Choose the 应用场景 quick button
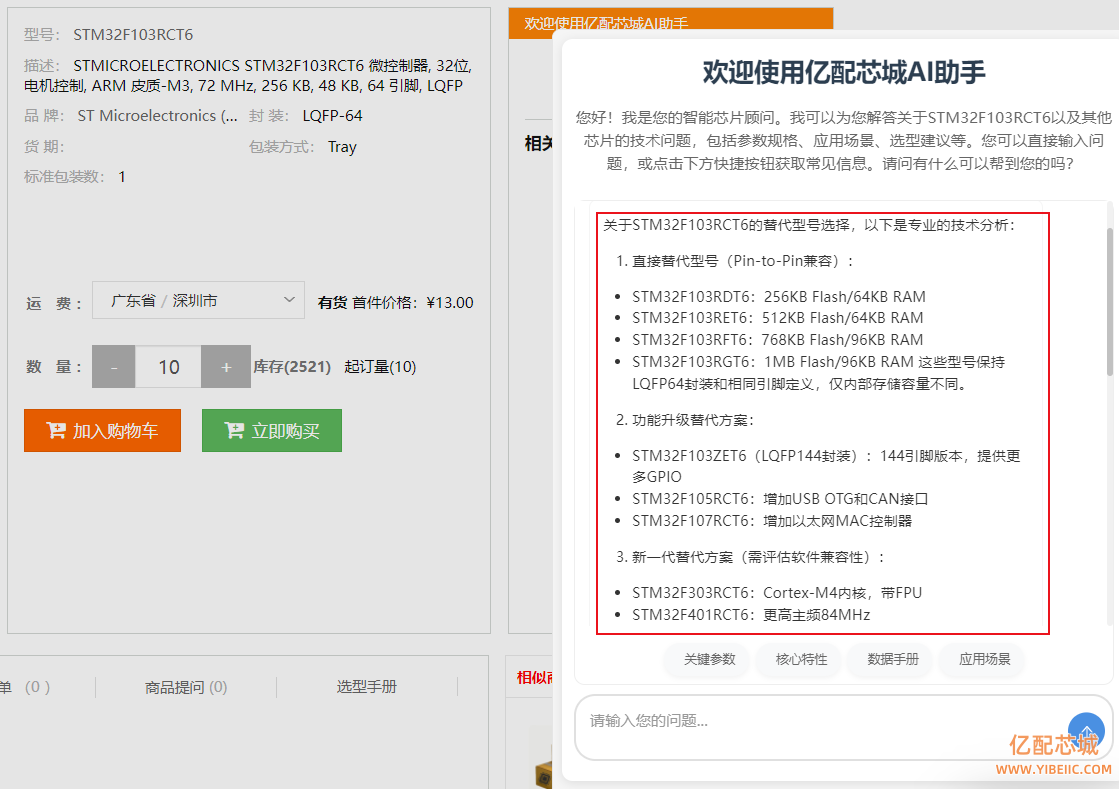Viewport: 1119px width, 789px height. tap(985, 660)
